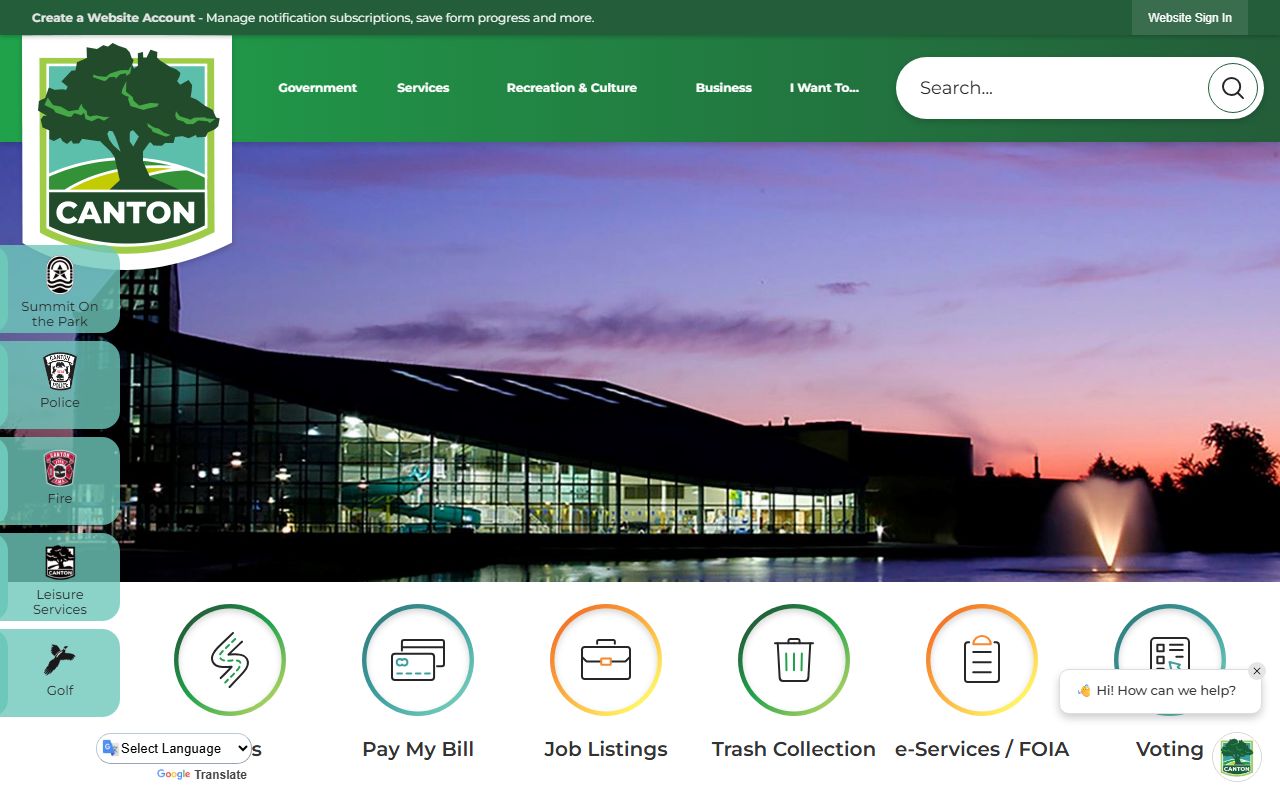1280x800 pixels.
Task: Open the Police badge icon
Action: (60, 371)
